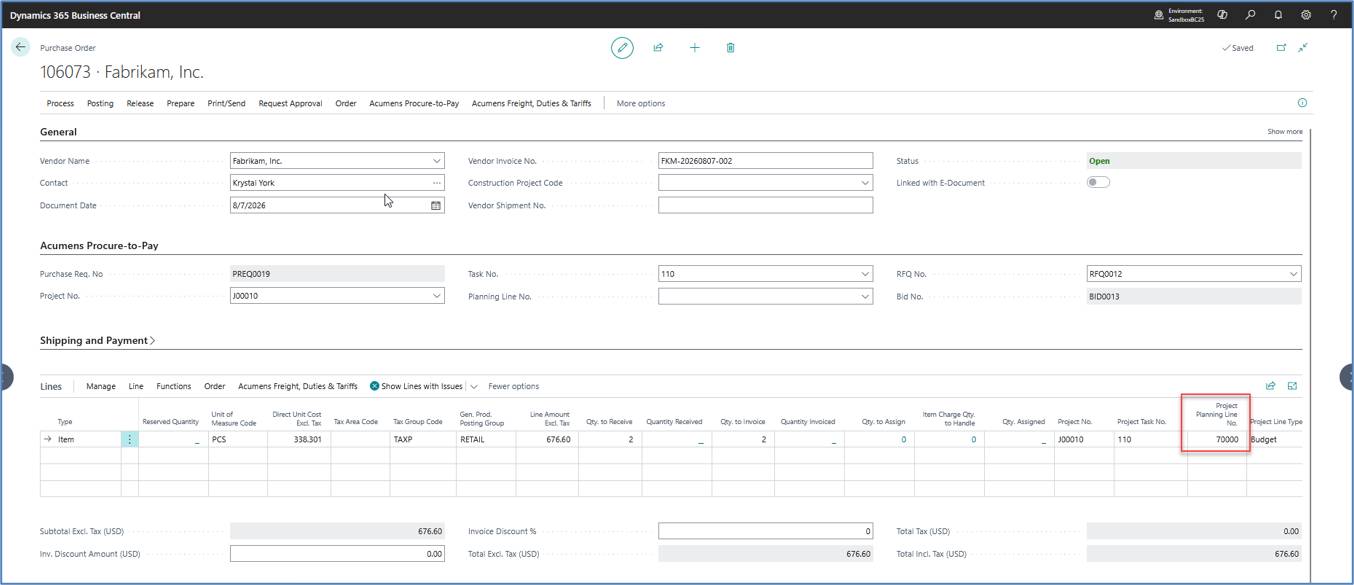Show FactBox info pane icon
Image resolution: width=1354 pixels, height=585 pixels.
(x=1302, y=102)
